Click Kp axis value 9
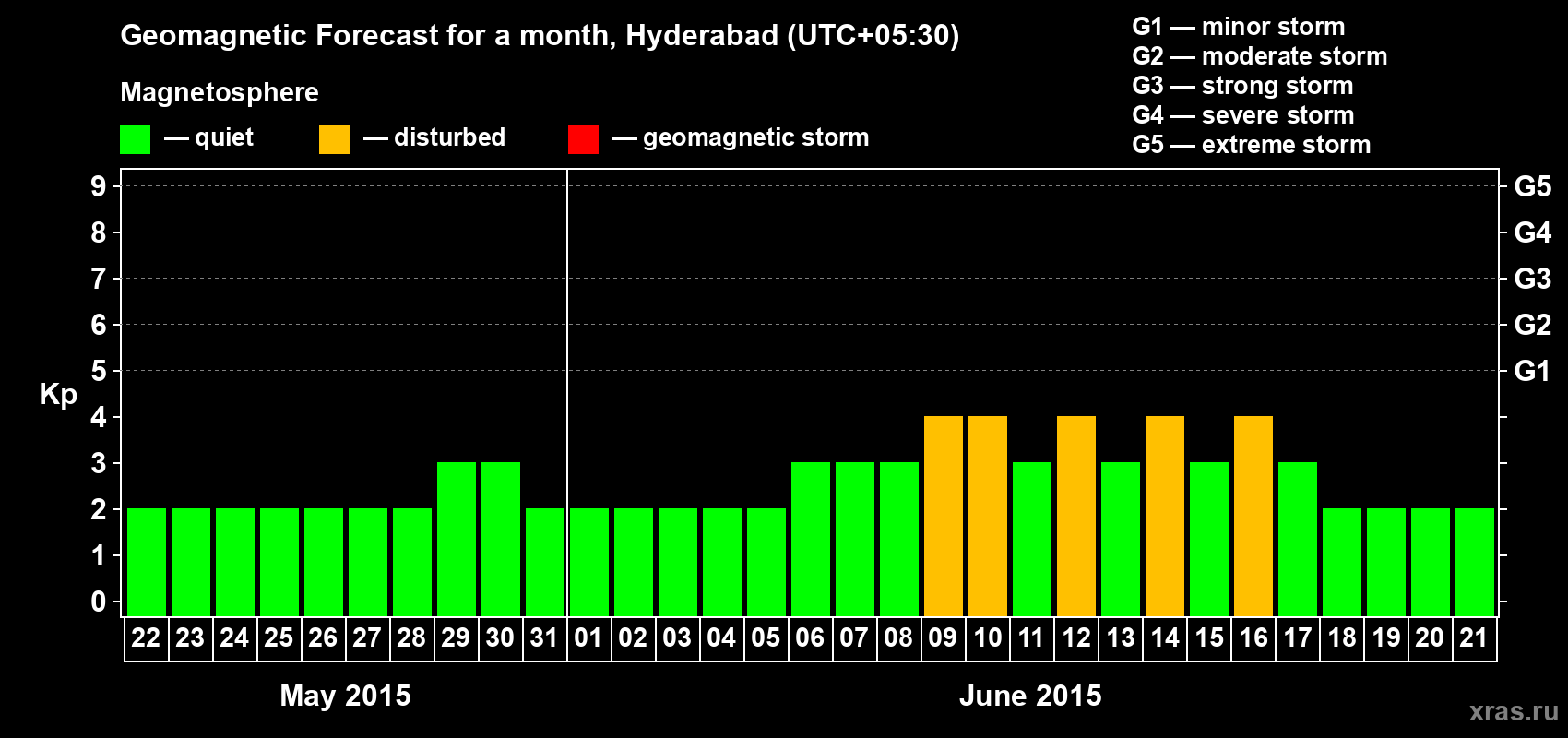The image size is (1568, 738). (x=99, y=186)
